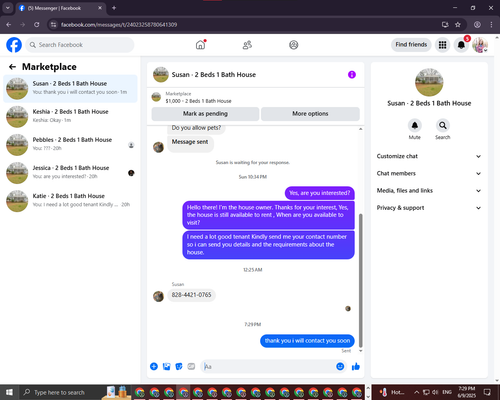500x400 pixels.
Task: Open the Friends icon in top navigation
Action: 247,45
